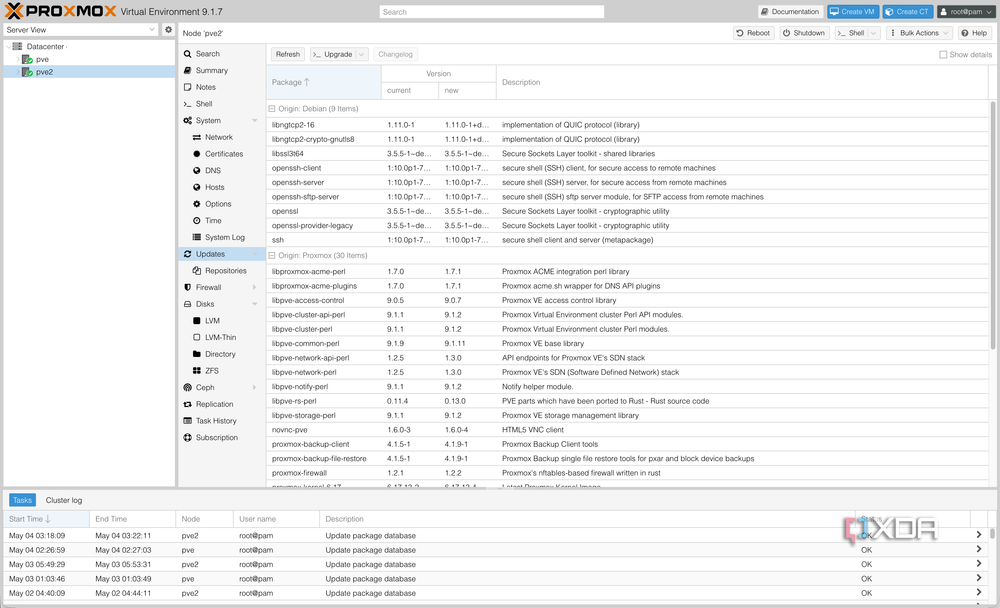The image size is (1000, 608).
Task: Open the Upgrade button dropdown arrow
Action: [x=362, y=54]
